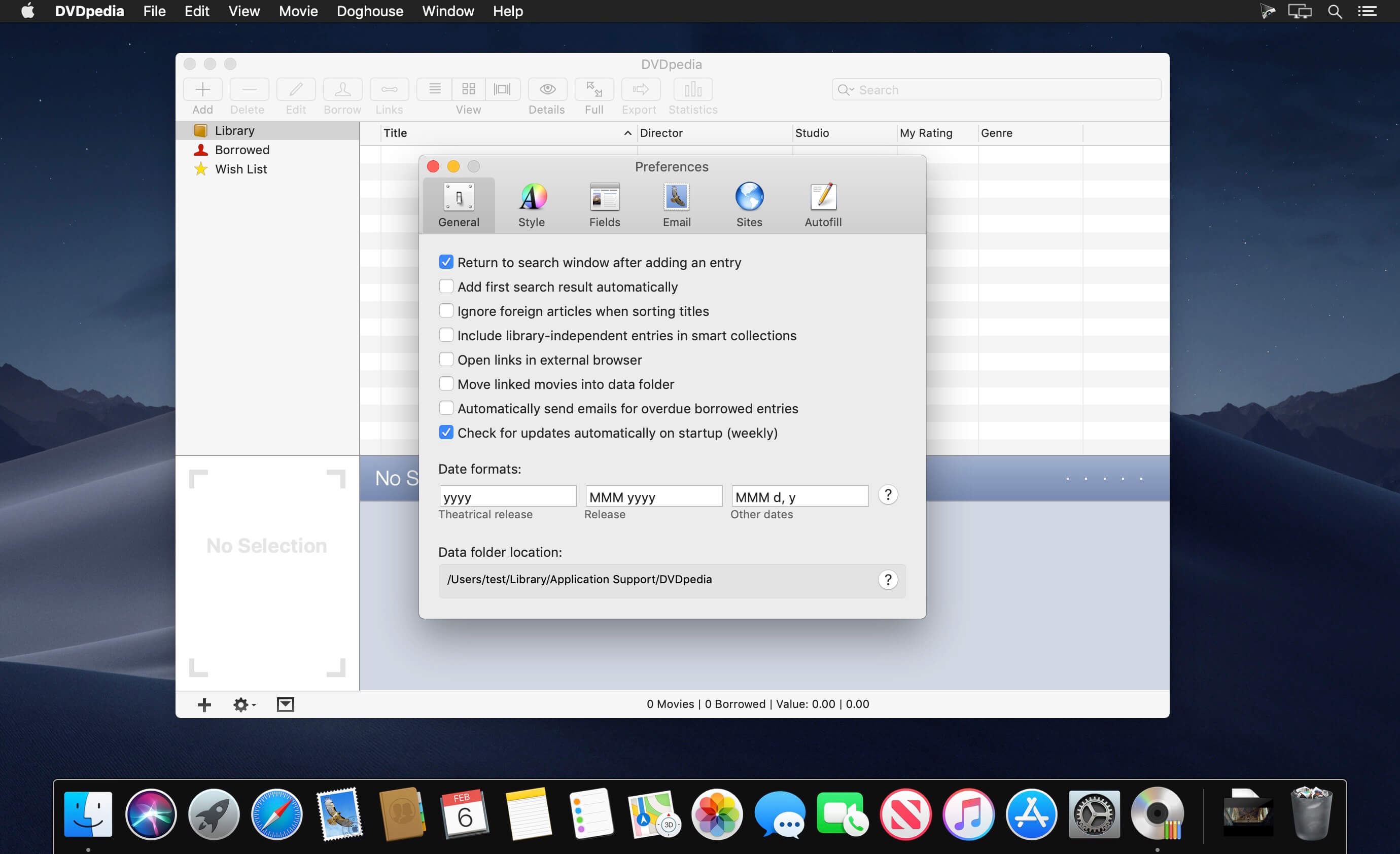This screenshot has height=854, width=1400.
Task: Open the gear action dropdown menu
Action: 244,704
